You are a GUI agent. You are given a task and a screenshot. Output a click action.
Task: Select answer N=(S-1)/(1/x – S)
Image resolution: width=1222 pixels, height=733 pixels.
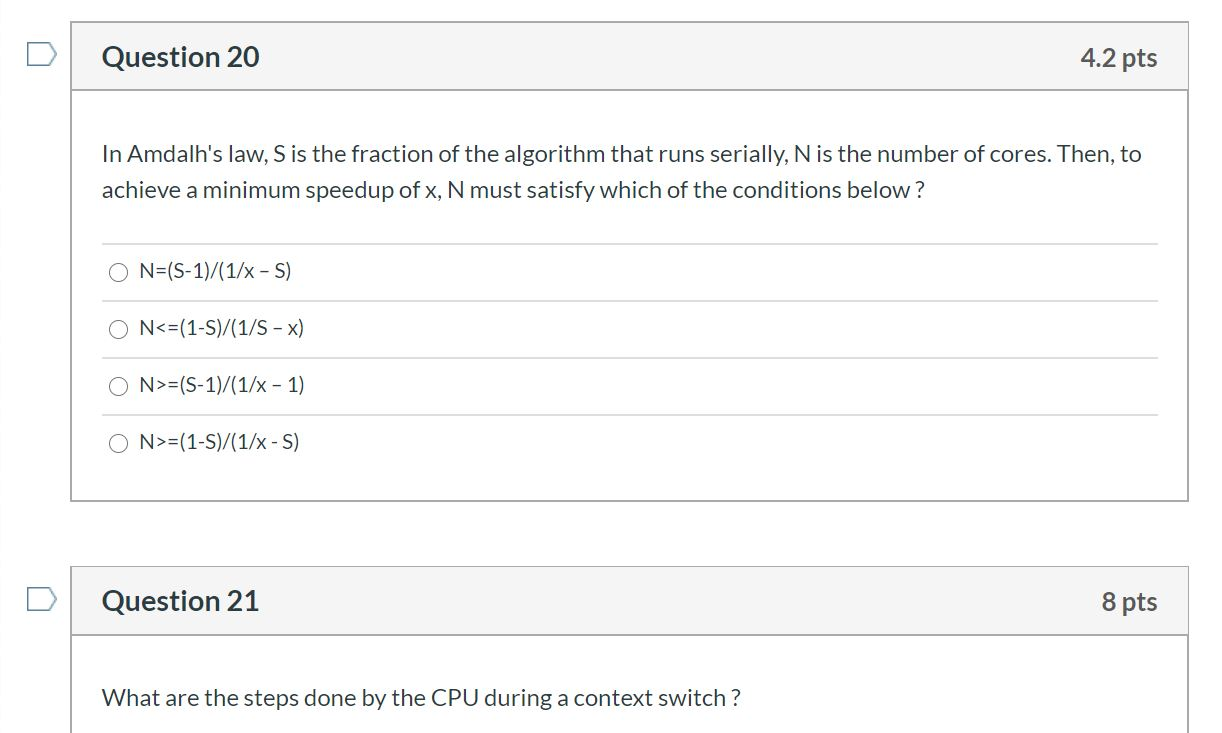[118, 271]
